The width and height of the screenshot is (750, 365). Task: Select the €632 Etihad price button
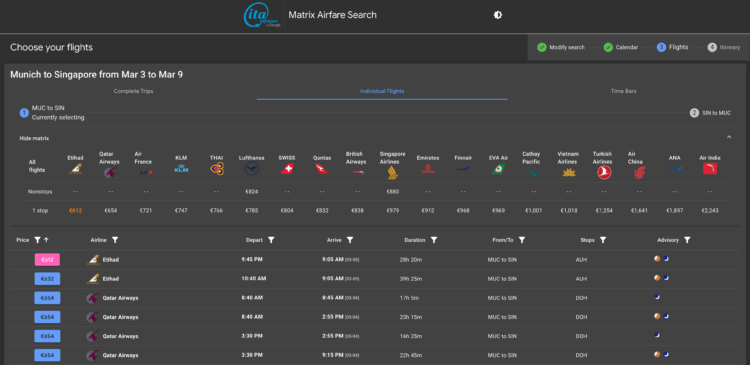click(47, 279)
